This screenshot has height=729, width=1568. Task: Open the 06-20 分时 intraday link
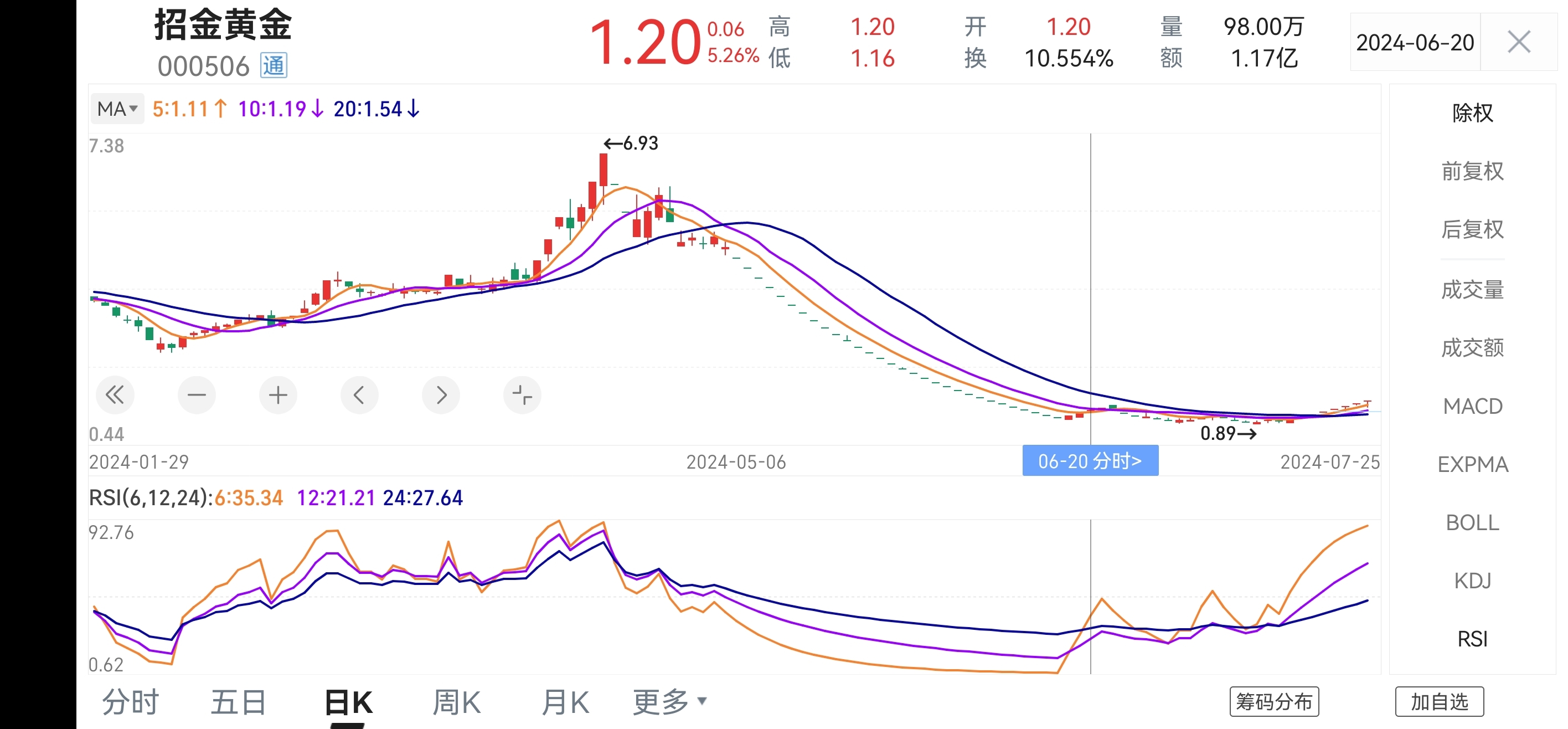tap(1090, 461)
